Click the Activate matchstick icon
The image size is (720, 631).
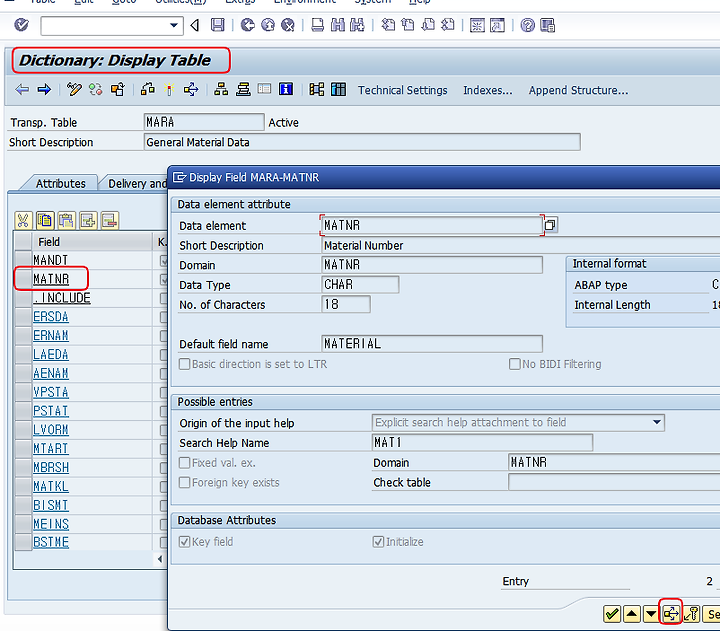169,89
